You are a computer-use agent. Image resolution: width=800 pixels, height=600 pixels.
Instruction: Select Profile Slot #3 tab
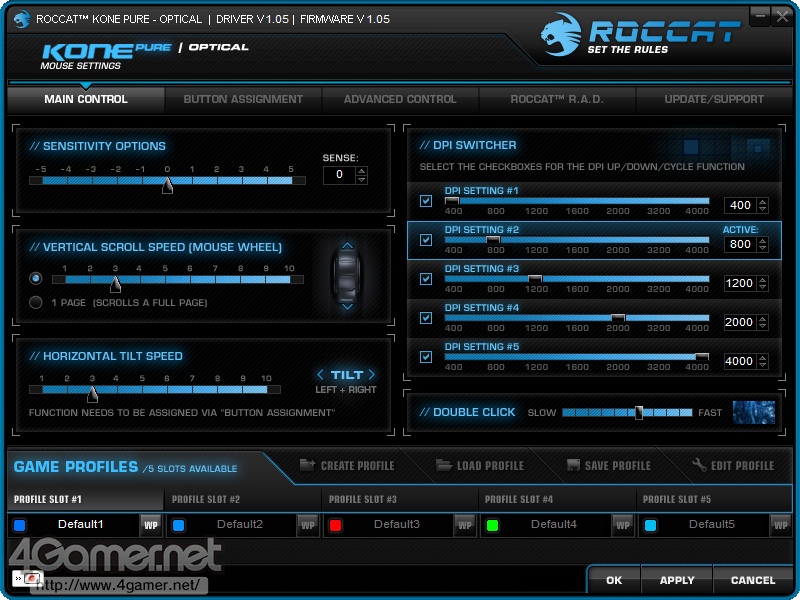[x=401, y=499]
